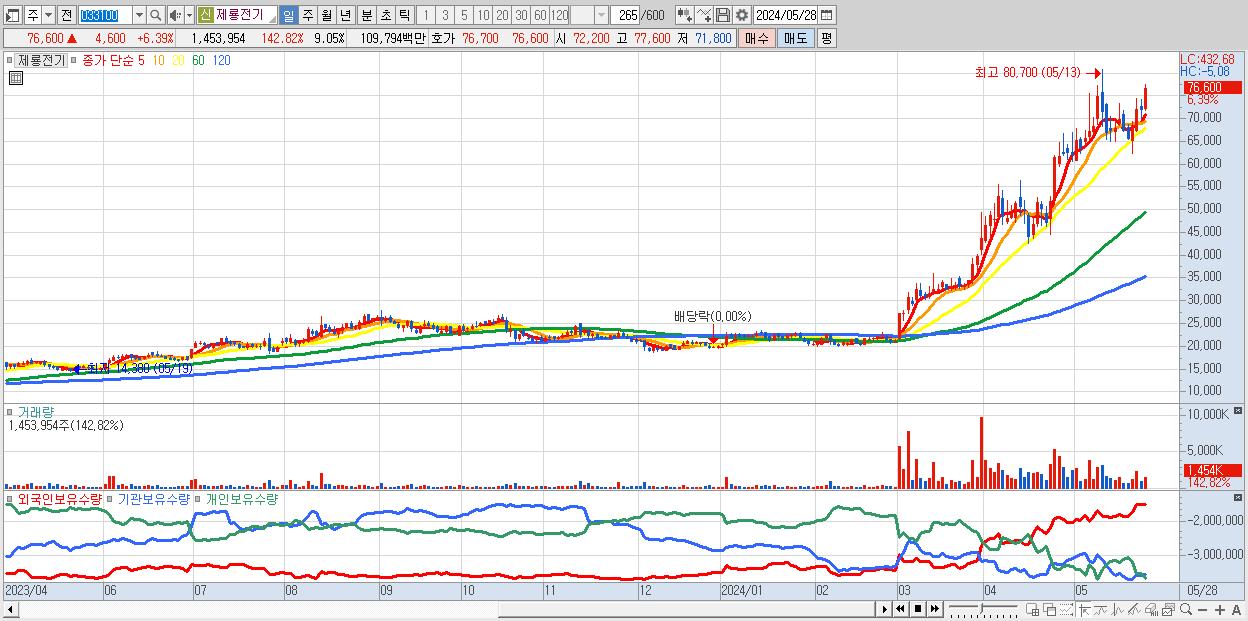The height and width of the screenshot is (621, 1248).
Task: Click the speaker sound icon in top toolbar
Action: 176,15
